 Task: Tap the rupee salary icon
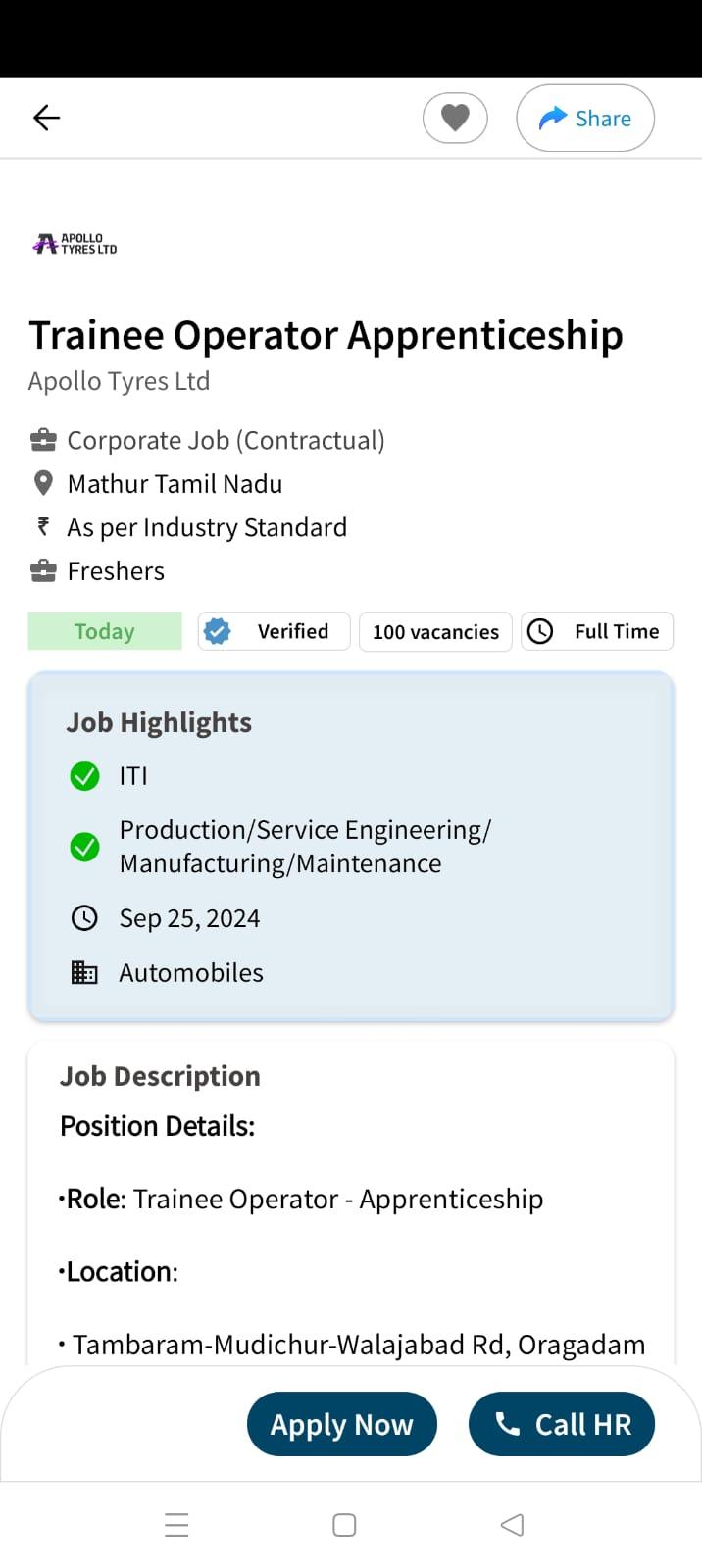coord(43,527)
